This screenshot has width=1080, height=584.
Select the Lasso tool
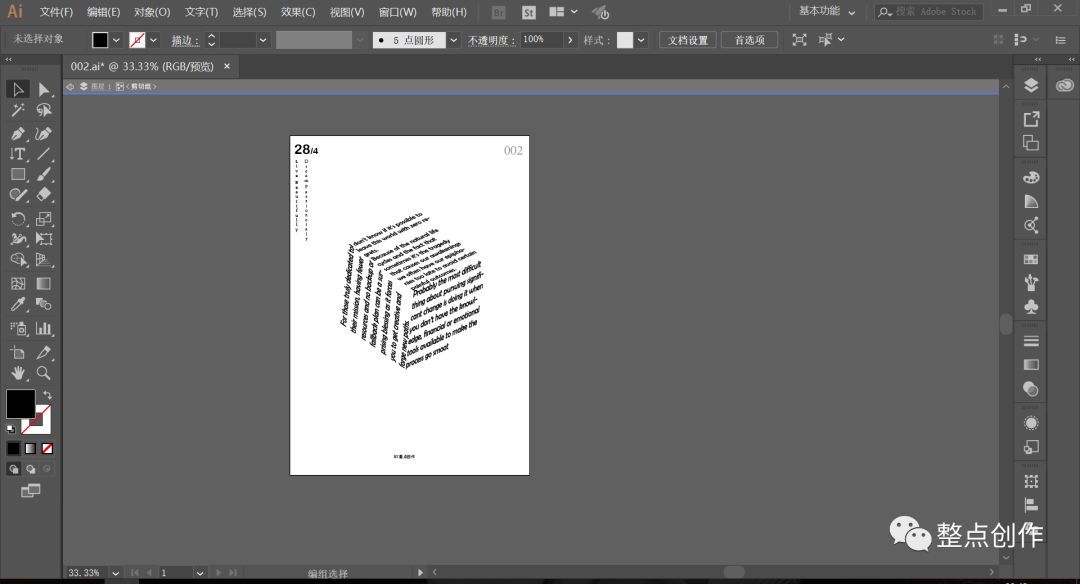click(x=44, y=110)
